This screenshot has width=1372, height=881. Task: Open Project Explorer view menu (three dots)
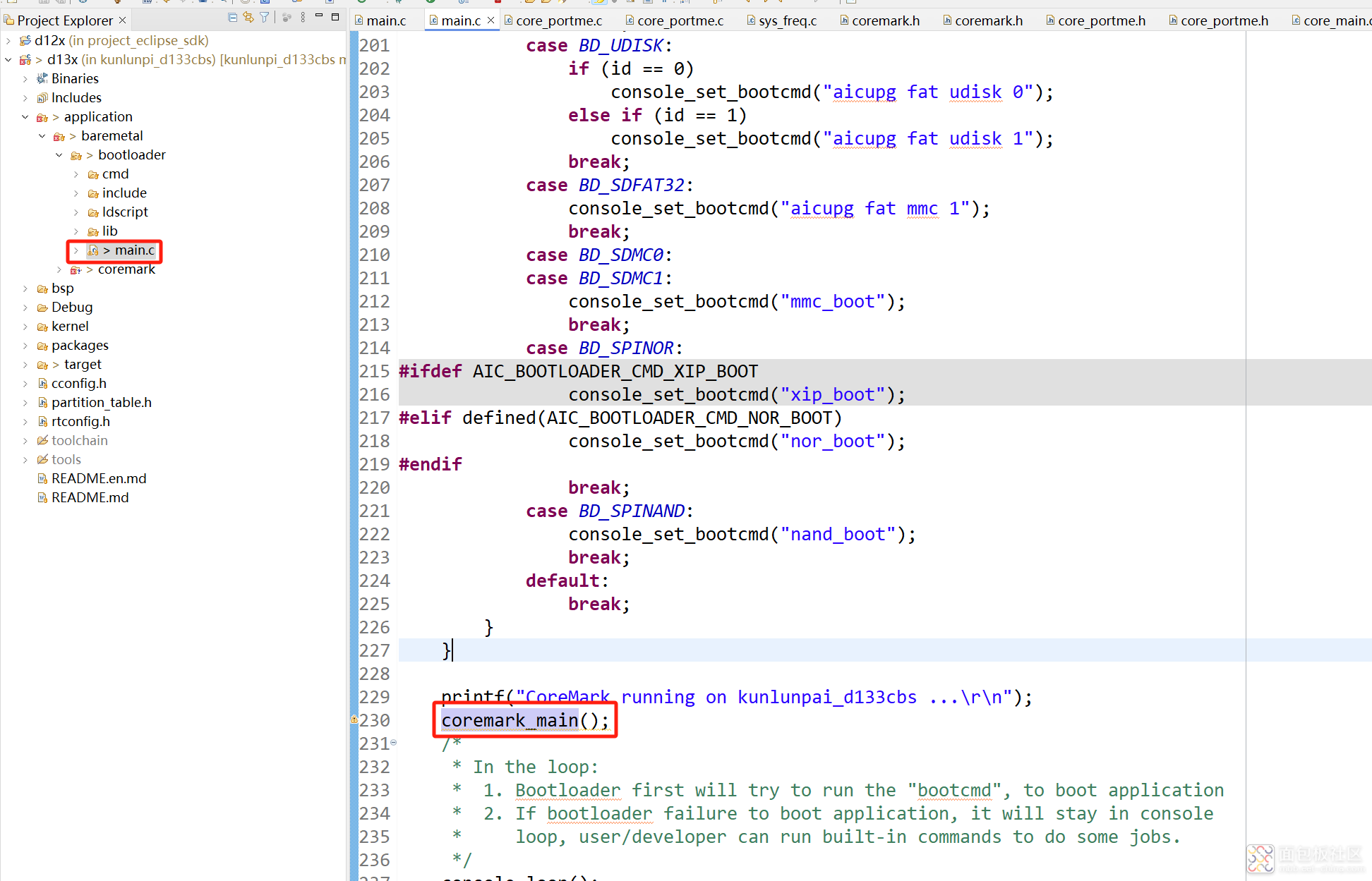pyautogui.click(x=303, y=18)
